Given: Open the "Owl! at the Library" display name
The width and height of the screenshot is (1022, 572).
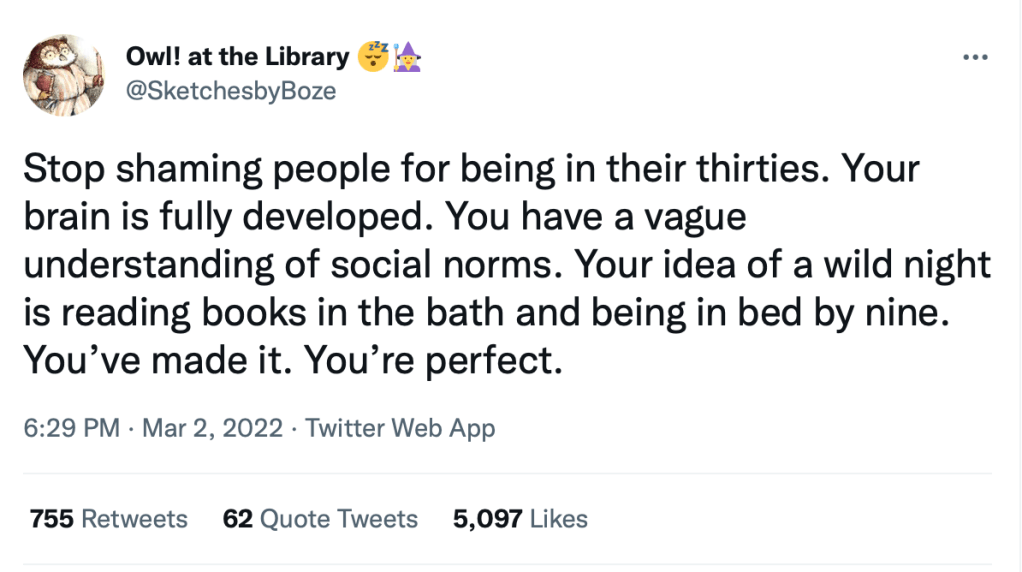Looking at the screenshot, I should tap(237, 57).
